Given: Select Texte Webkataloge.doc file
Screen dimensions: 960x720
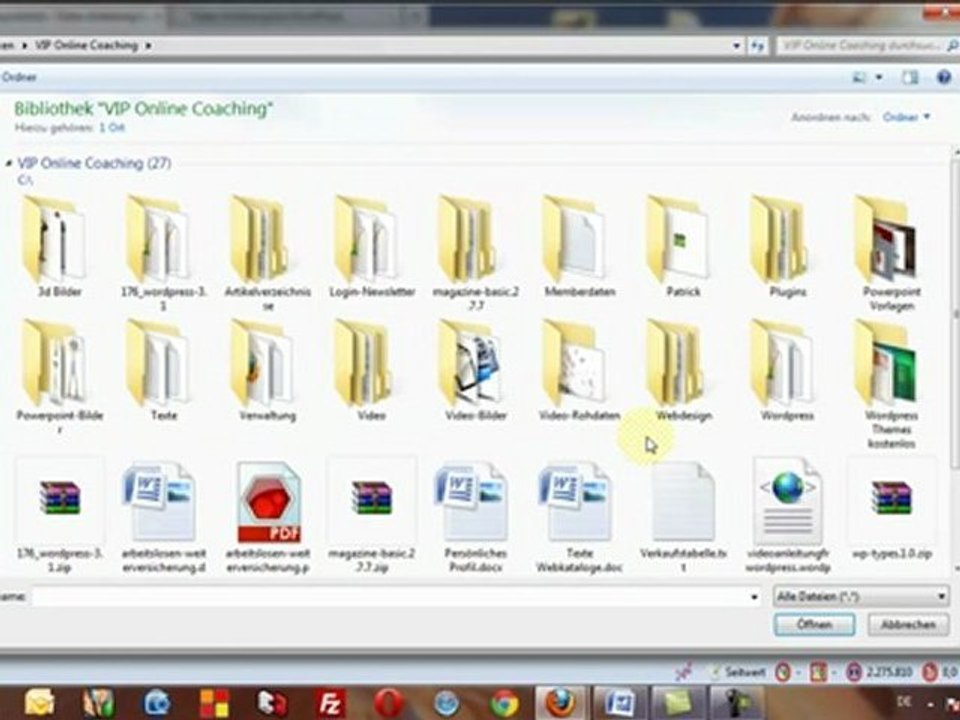Looking at the screenshot, I should pyautogui.click(x=579, y=516).
